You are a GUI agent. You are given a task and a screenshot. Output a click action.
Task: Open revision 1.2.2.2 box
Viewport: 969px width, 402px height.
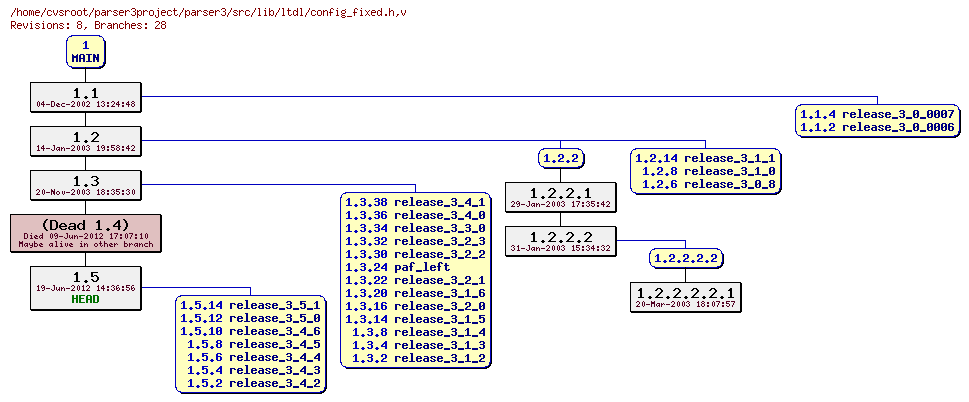tap(561, 241)
